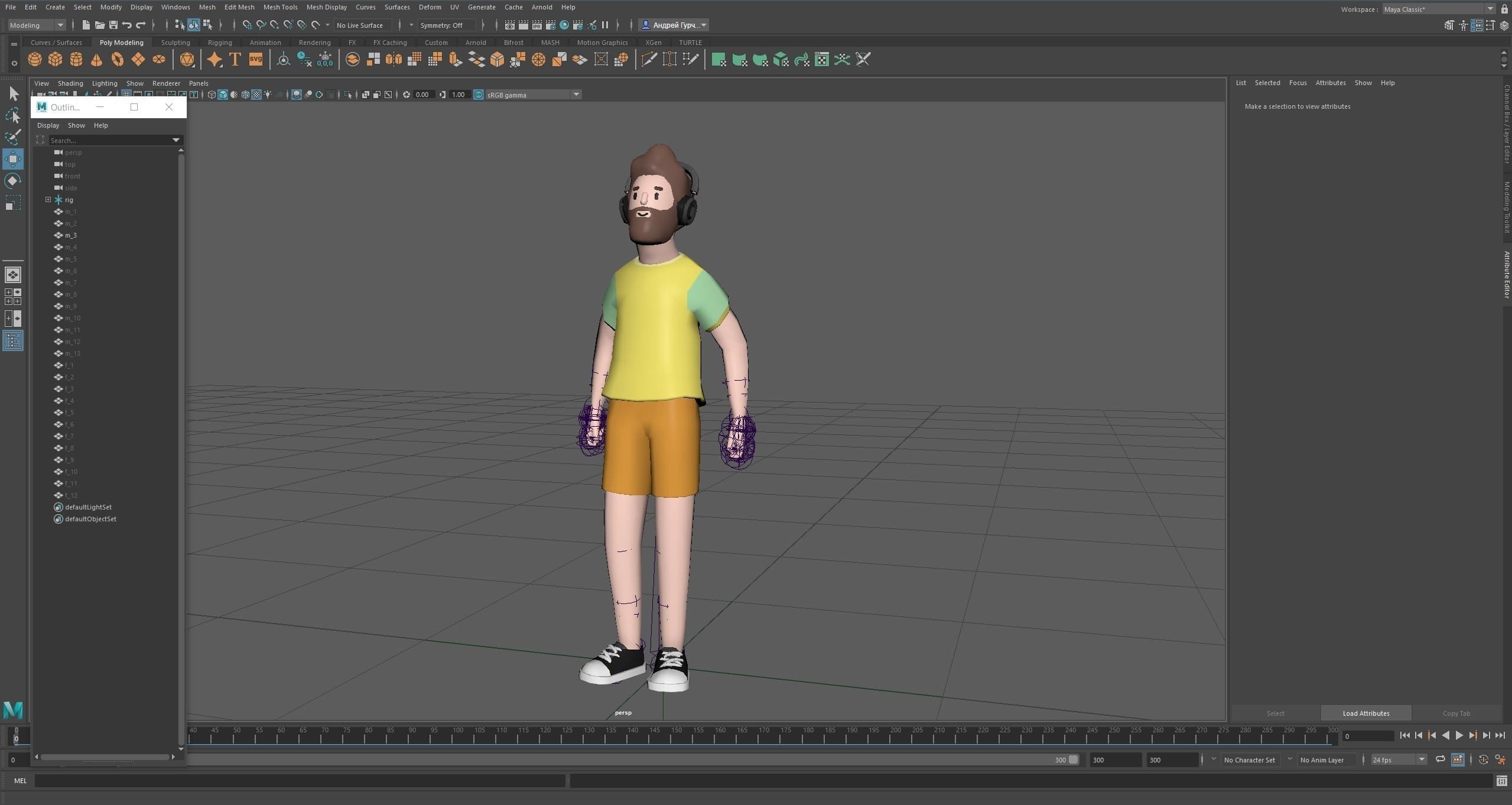This screenshot has width=1512, height=805.
Task: Toggle smooth shade all in viewport
Action: click(x=223, y=95)
